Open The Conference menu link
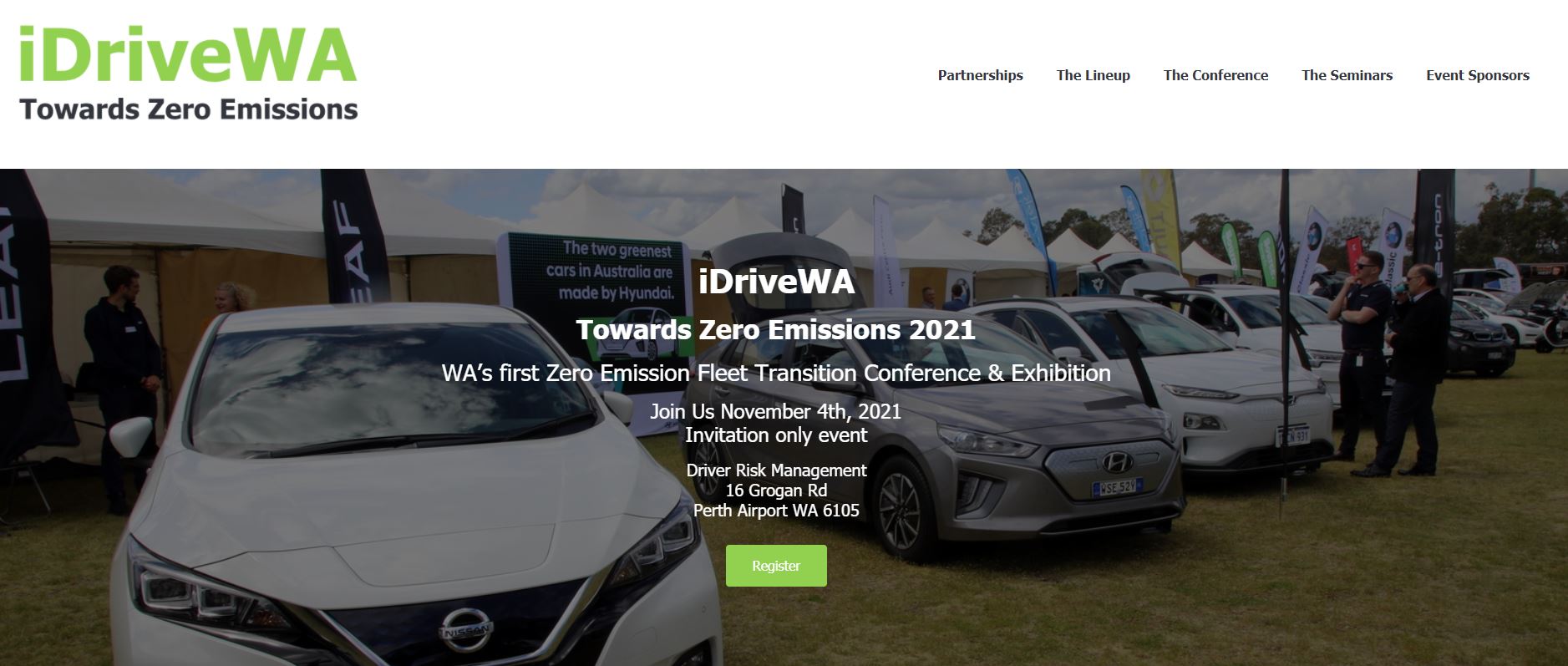Screen dimensions: 1568x666 pyautogui.click(x=1215, y=75)
